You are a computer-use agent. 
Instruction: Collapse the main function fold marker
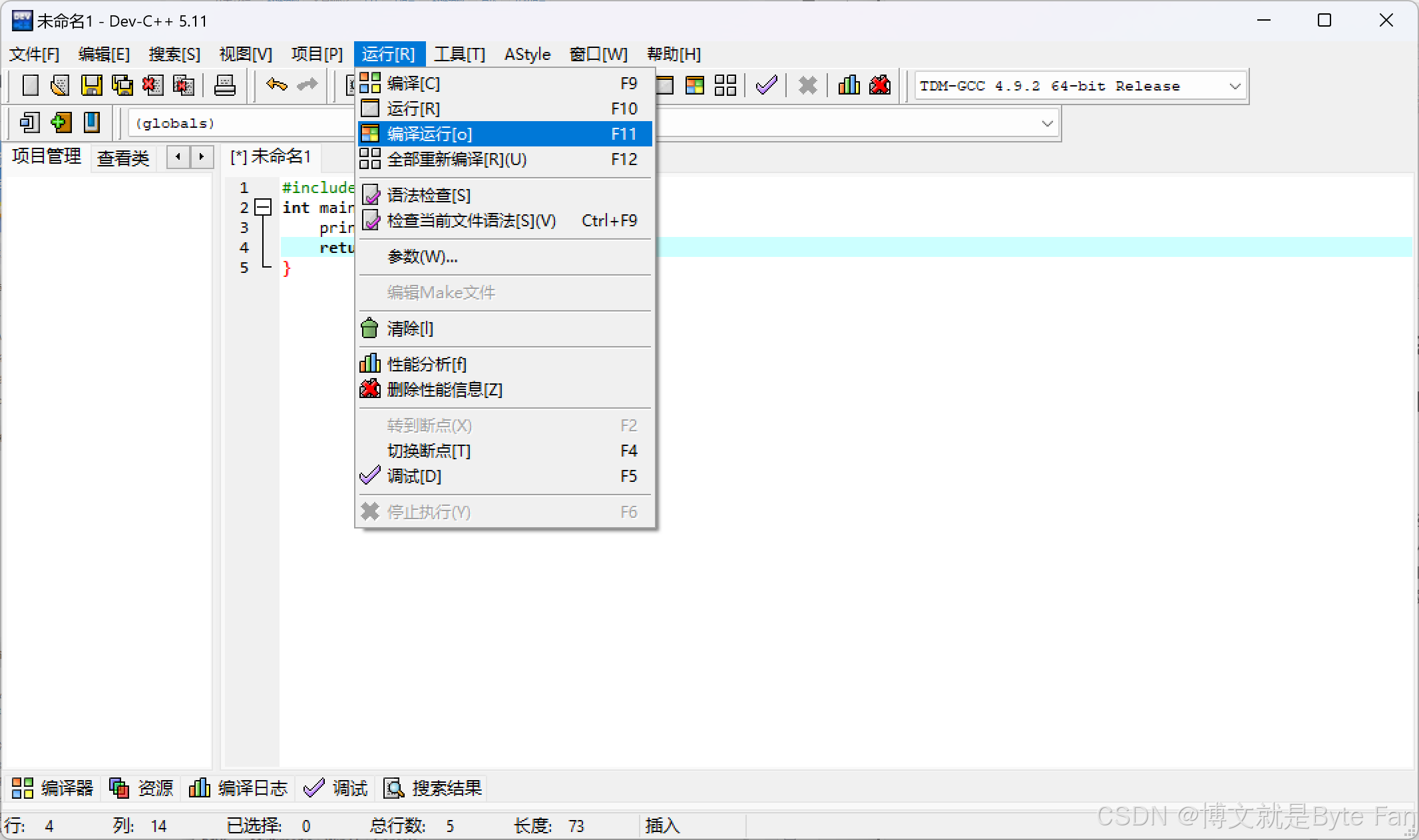(x=264, y=207)
